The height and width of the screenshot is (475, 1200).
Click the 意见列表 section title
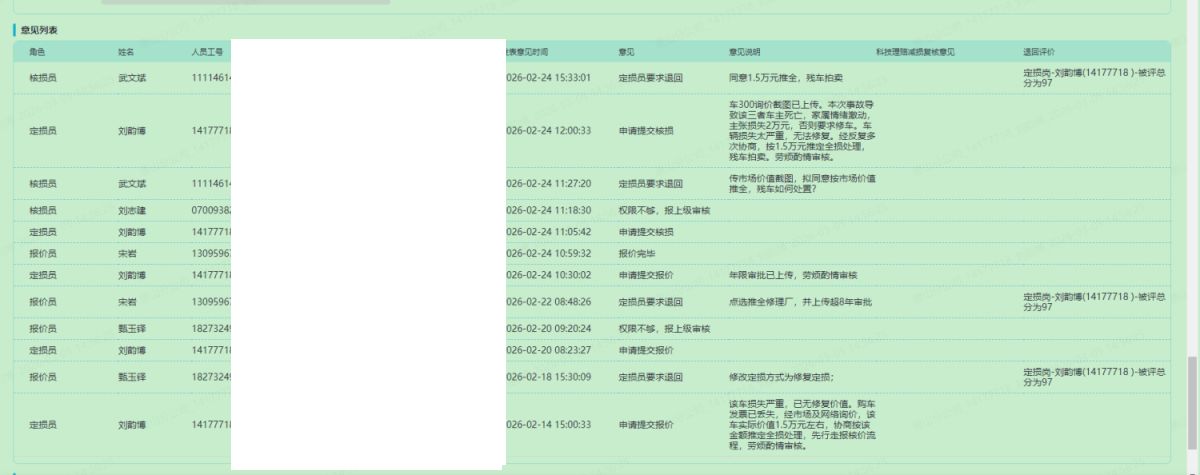click(39, 30)
